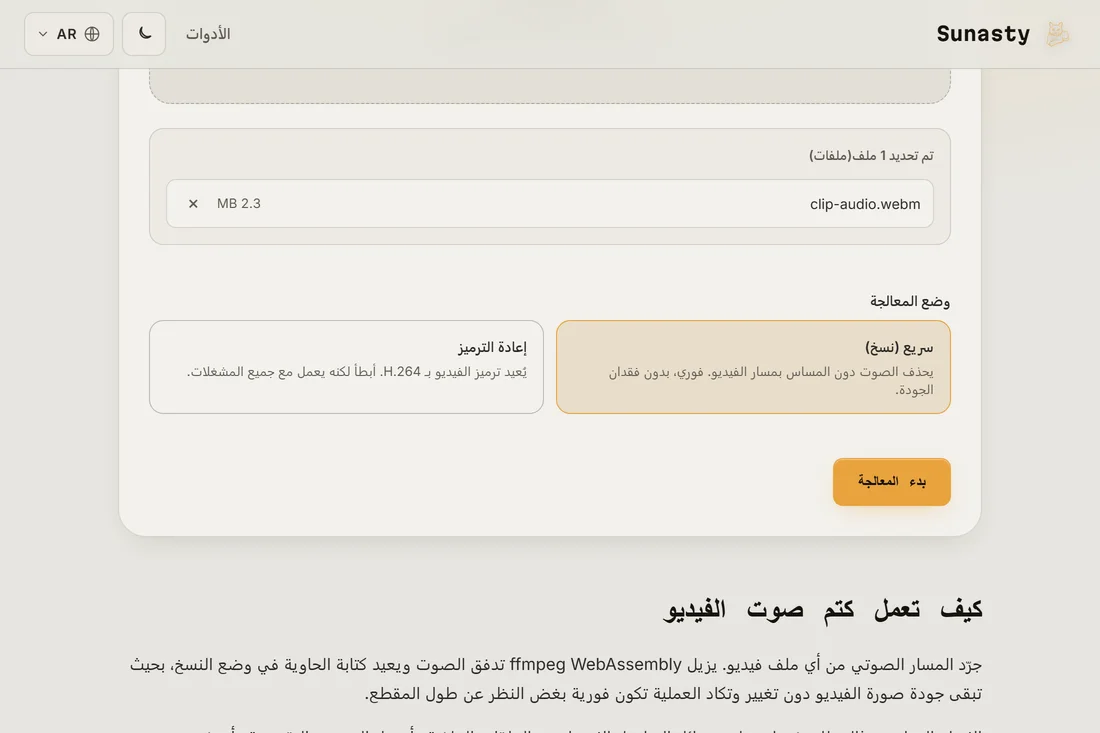Open the AR language dropdown
Image resolution: width=1100 pixels, height=733 pixels.
coord(69,34)
